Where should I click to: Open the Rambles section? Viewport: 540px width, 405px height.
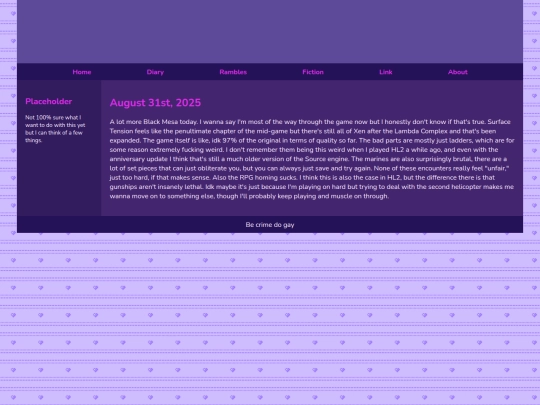233,72
